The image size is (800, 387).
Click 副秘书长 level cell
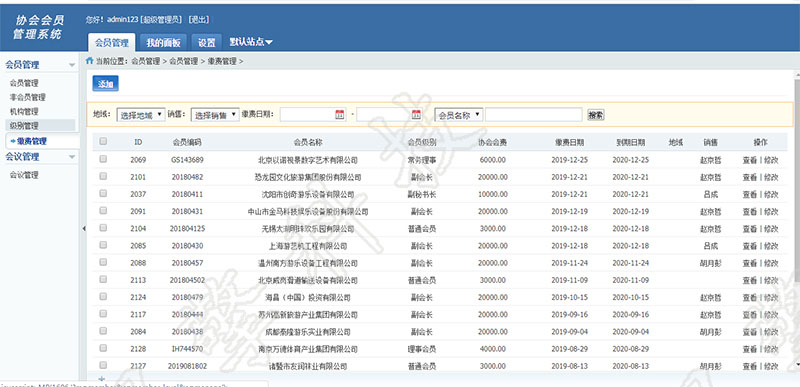click(422, 194)
